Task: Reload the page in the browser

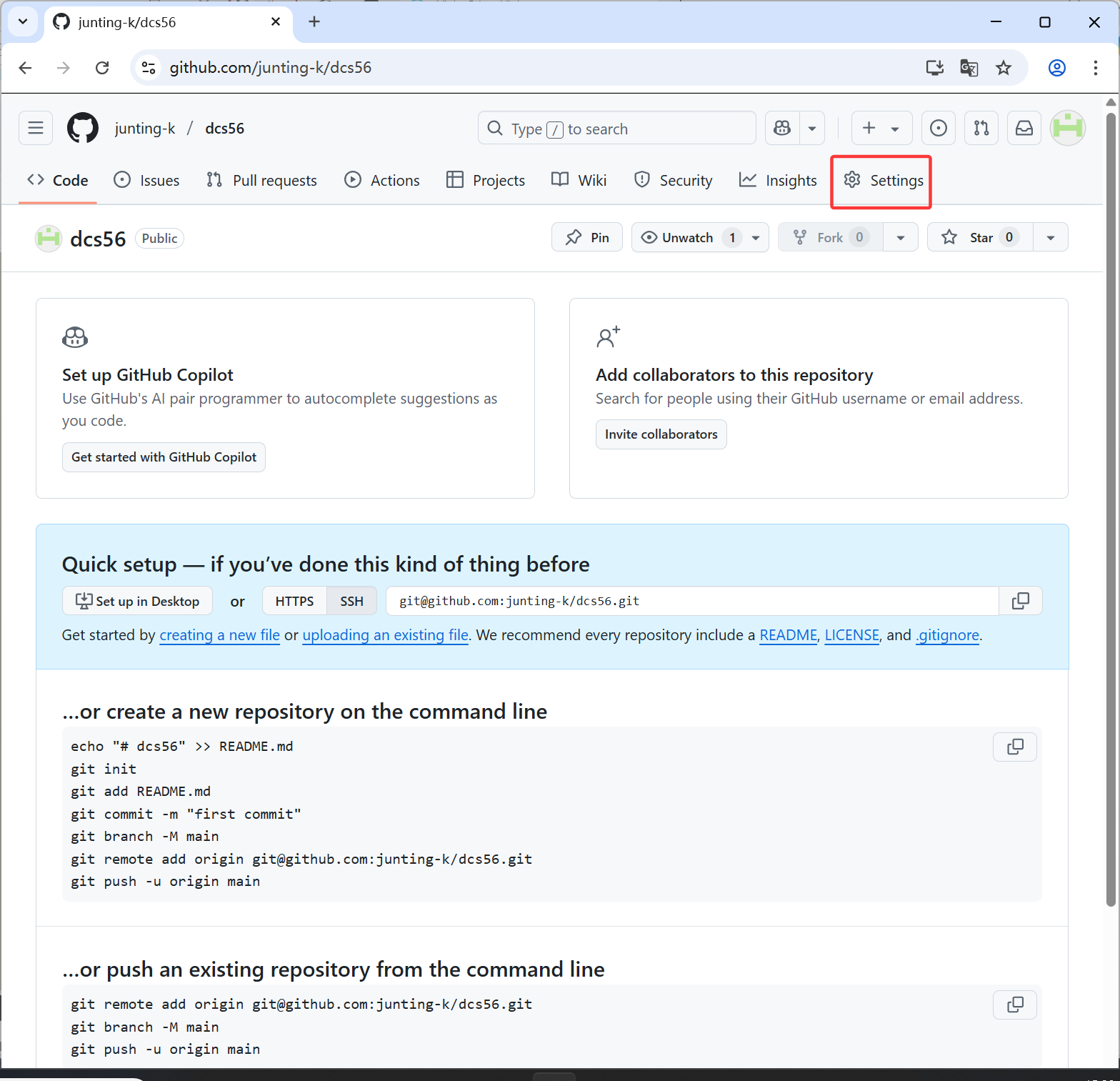Action: [x=102, y=68]
